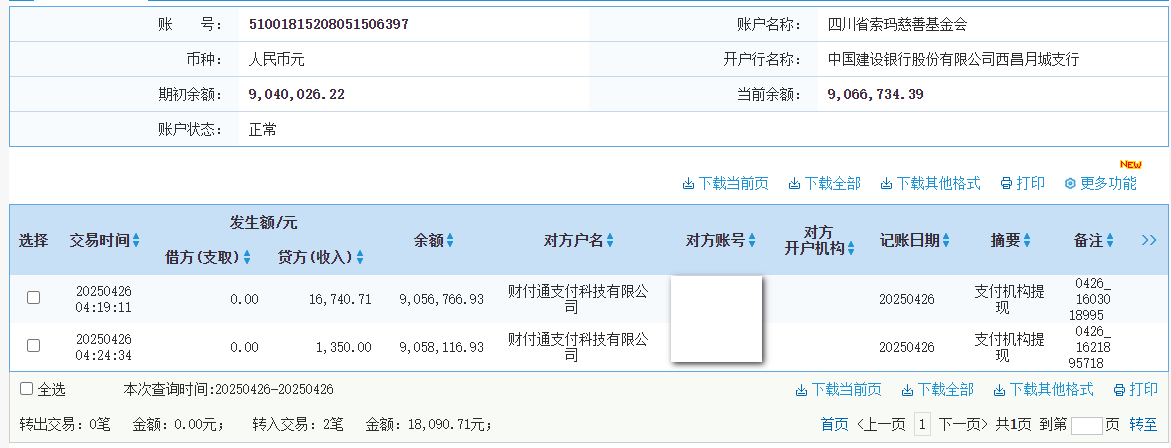Check the 全选 select-all checkbox
Viewport: 1171px width, 448px height.
pos(27,389)
